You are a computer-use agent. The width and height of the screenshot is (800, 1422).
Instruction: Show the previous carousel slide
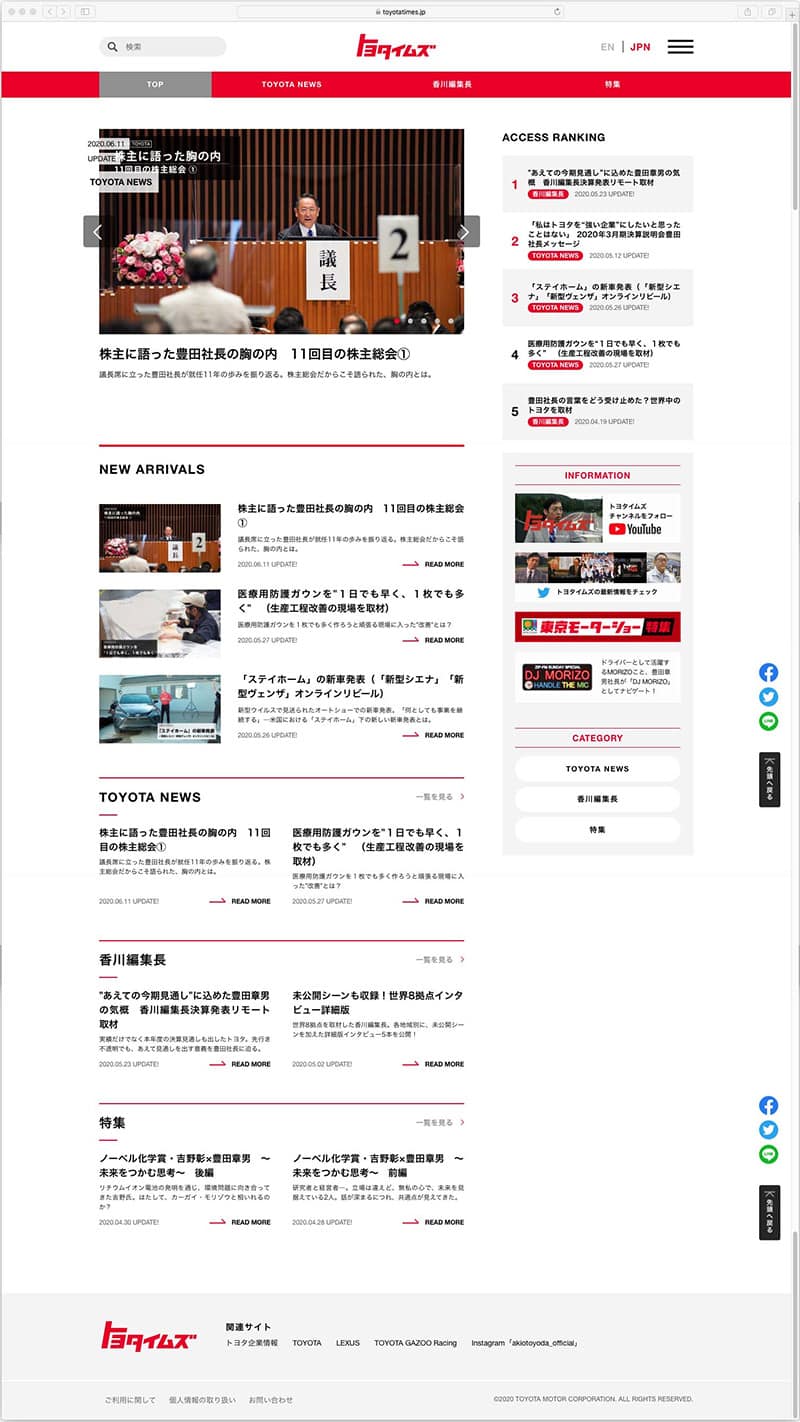(98, 231)
